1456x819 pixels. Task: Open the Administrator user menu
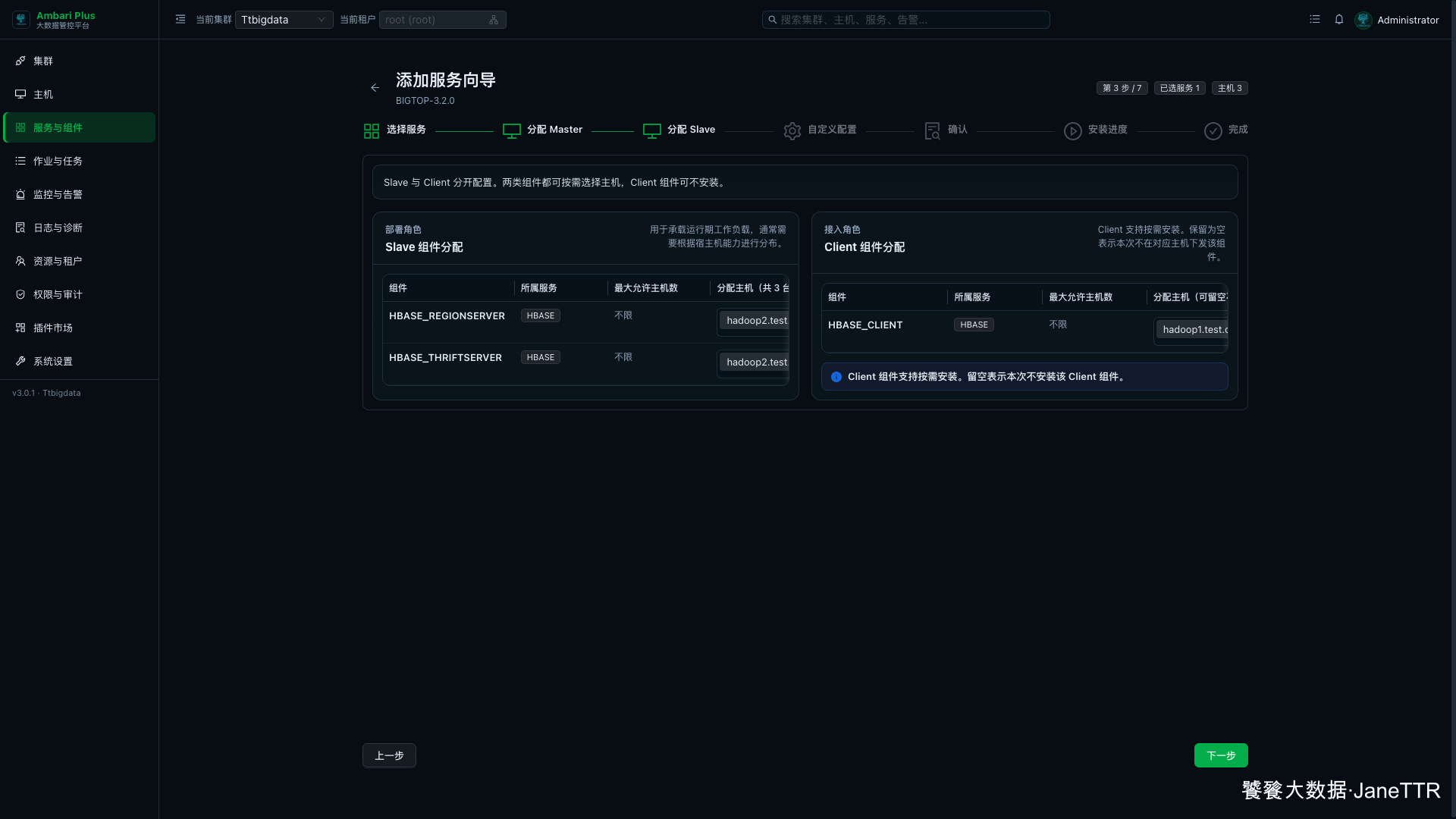(x=1397, y=20)
